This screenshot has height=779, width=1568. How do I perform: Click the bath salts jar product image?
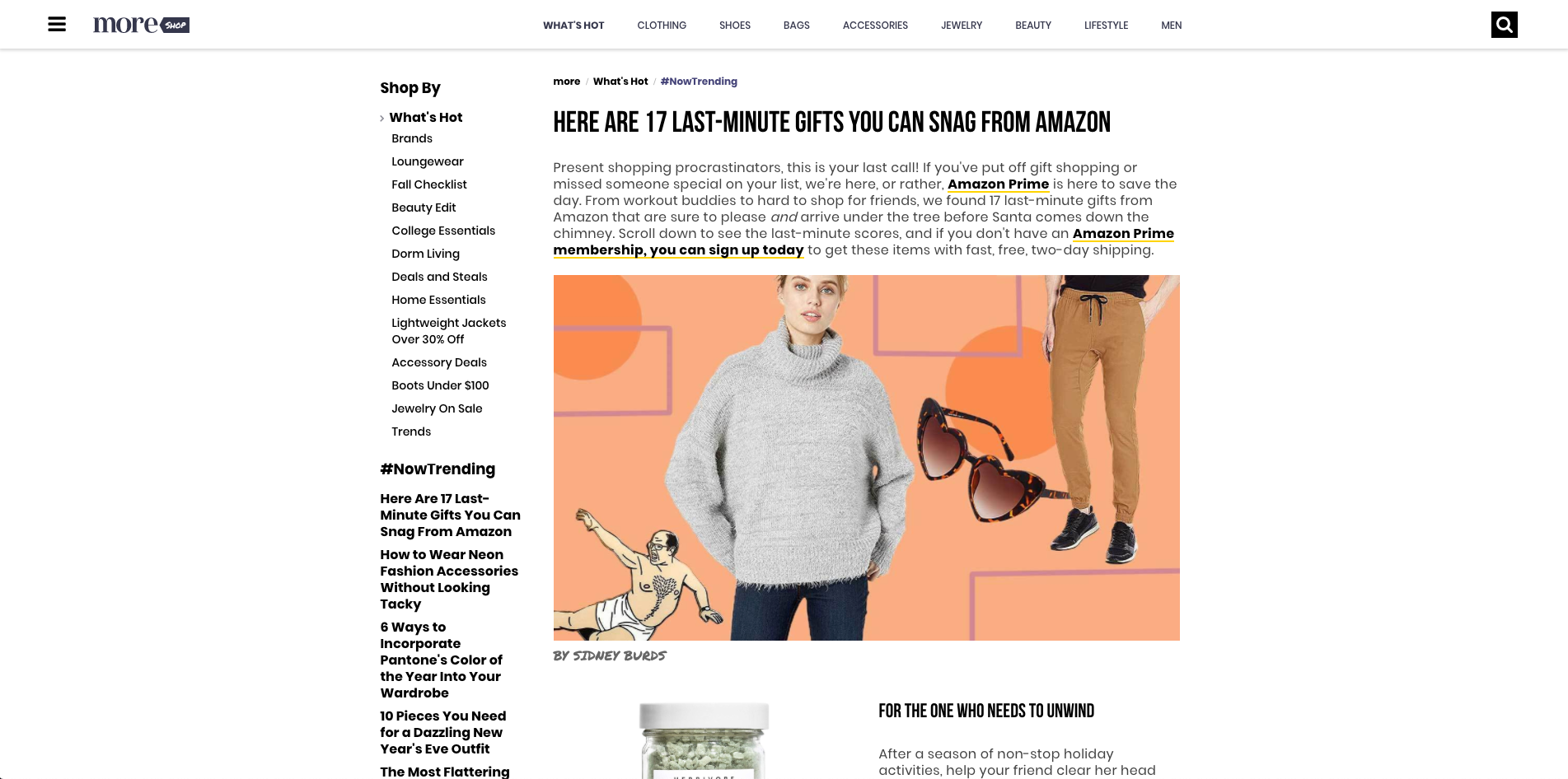pos(704,740)
